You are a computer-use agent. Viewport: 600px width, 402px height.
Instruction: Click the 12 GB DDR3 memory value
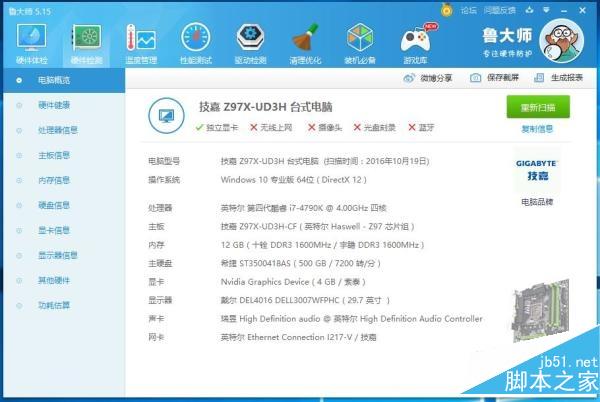tap(322, 245)
